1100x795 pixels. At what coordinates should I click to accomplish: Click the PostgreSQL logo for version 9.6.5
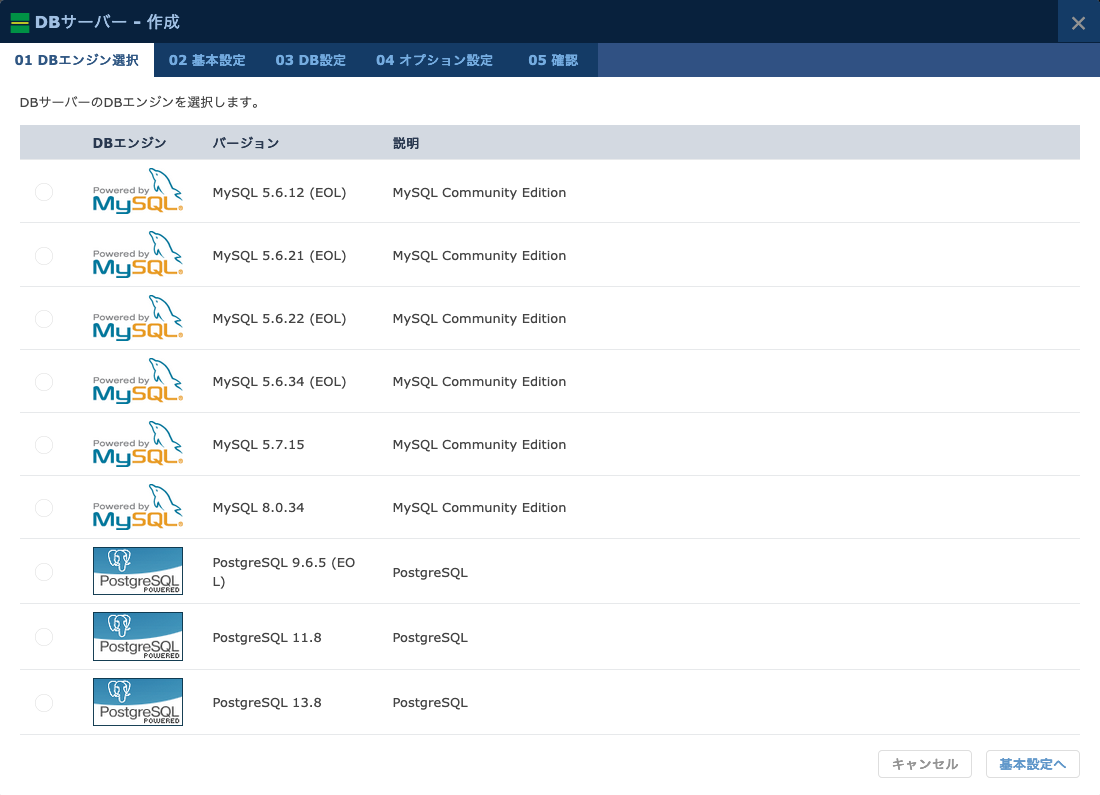pos(137,571)
